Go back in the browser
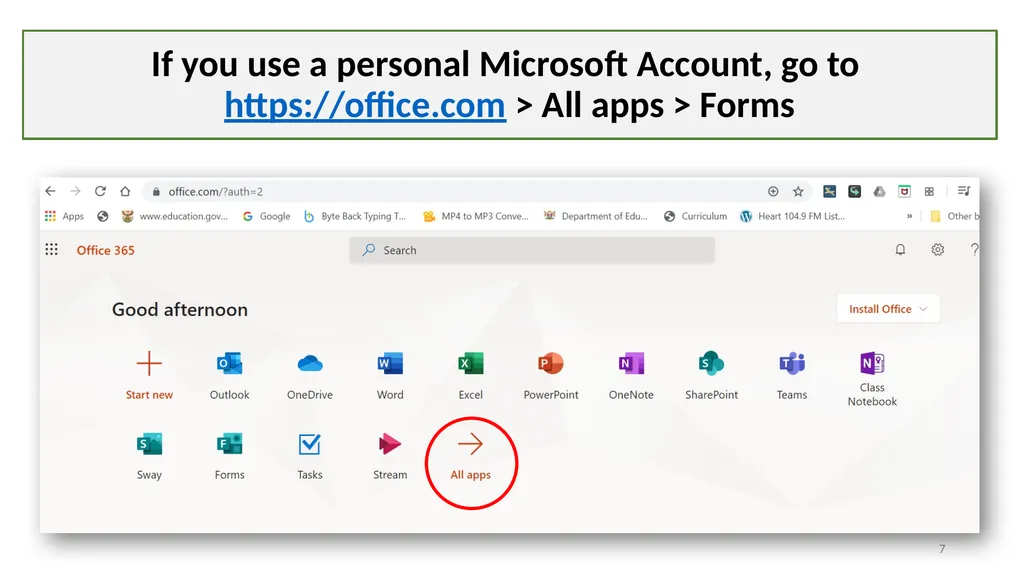This screenshot has width=1024, height=575. (x=50, y=191)
